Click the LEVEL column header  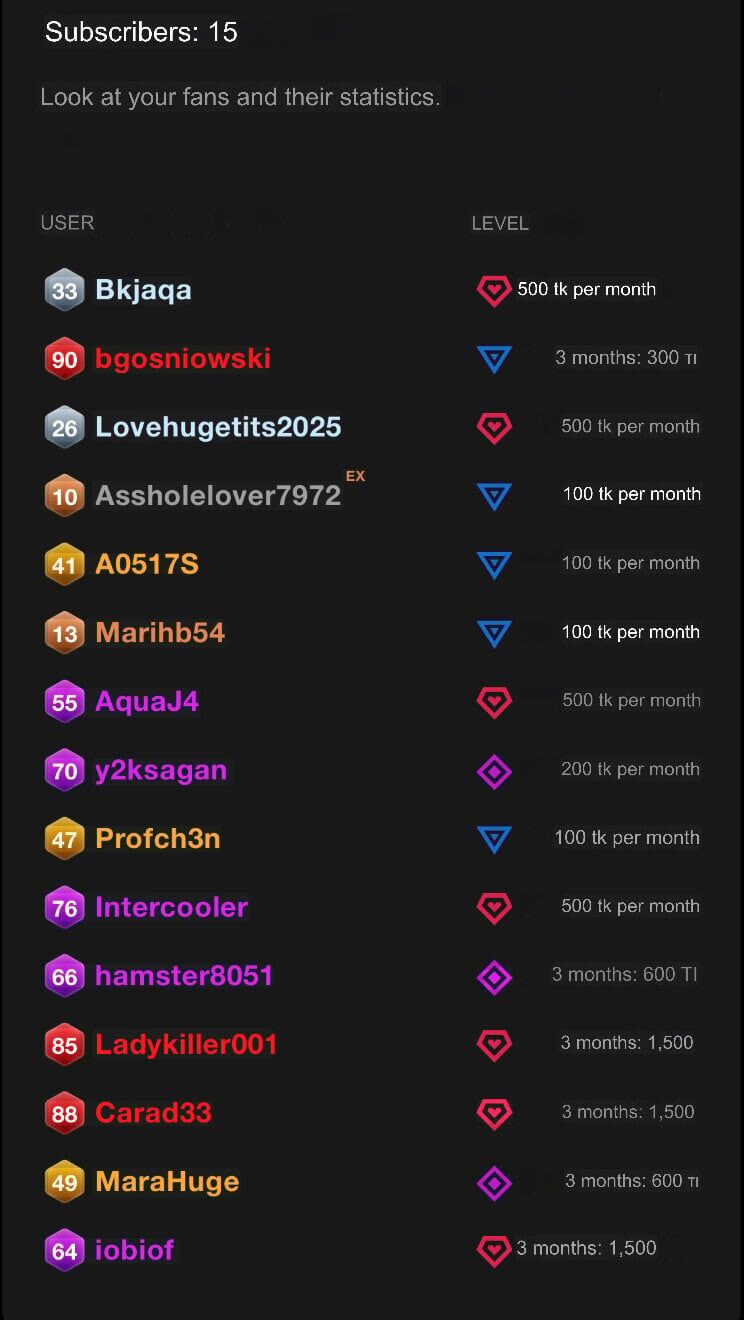[x=500, y=223]
